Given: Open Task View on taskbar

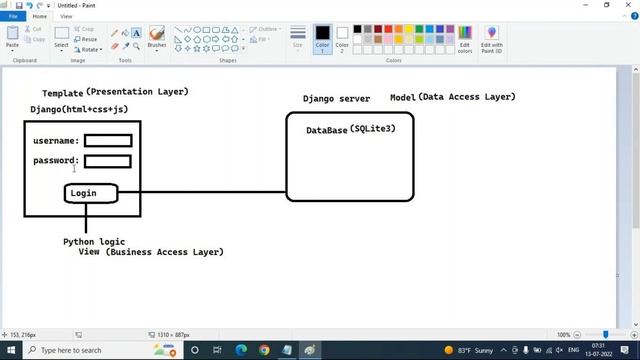Looking at the screenshot, I should pyautogui.click(x=217, y=350).
